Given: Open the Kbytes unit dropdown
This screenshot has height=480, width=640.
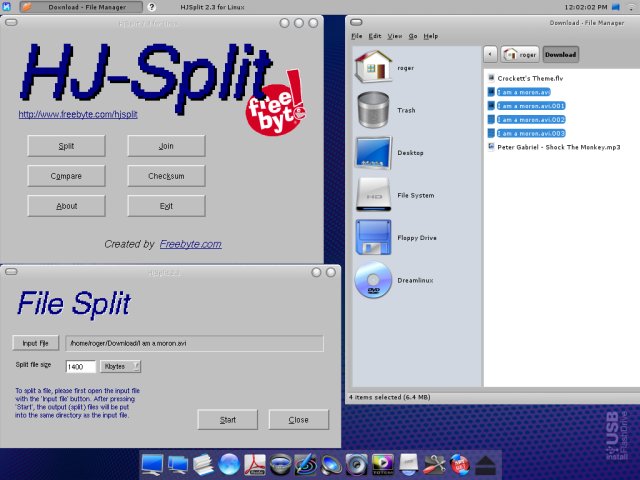Looking at the screenshot, I should coord(120,367).
